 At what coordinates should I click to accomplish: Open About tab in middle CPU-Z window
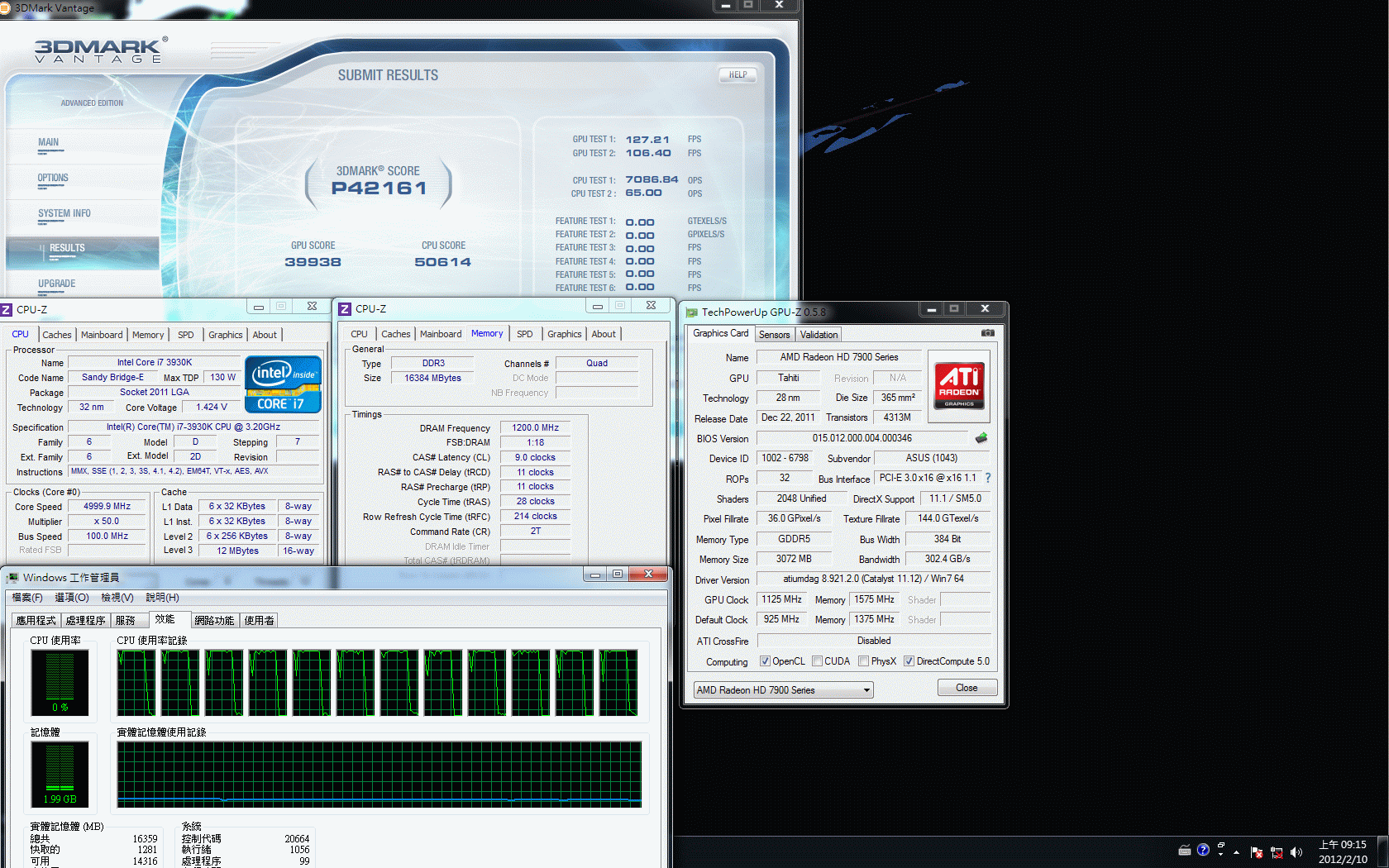tap(604, 334)
